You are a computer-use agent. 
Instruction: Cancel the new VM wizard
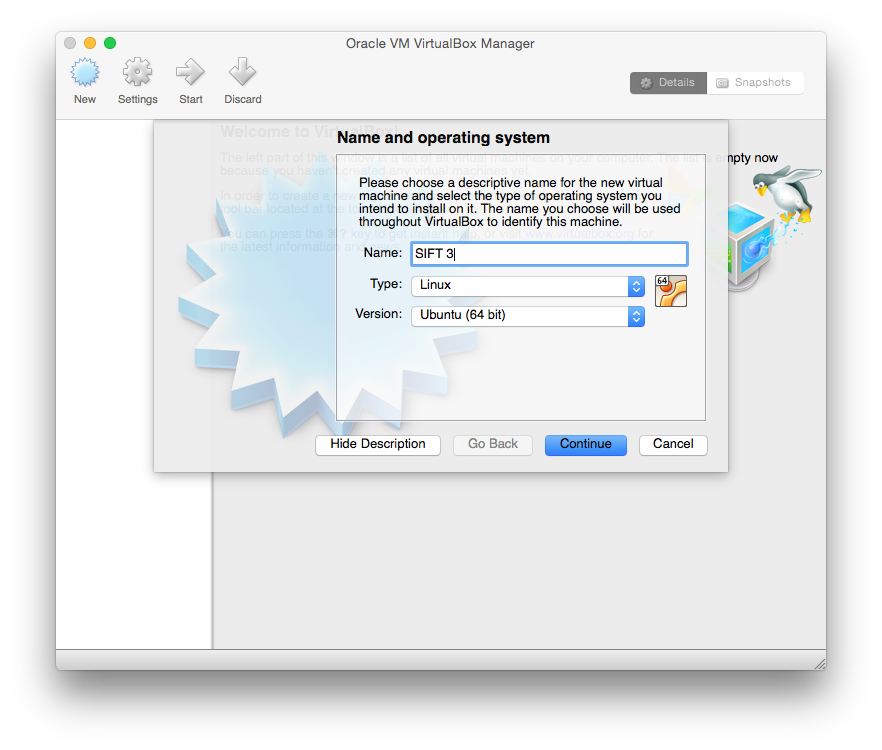(x=673, y=444)
